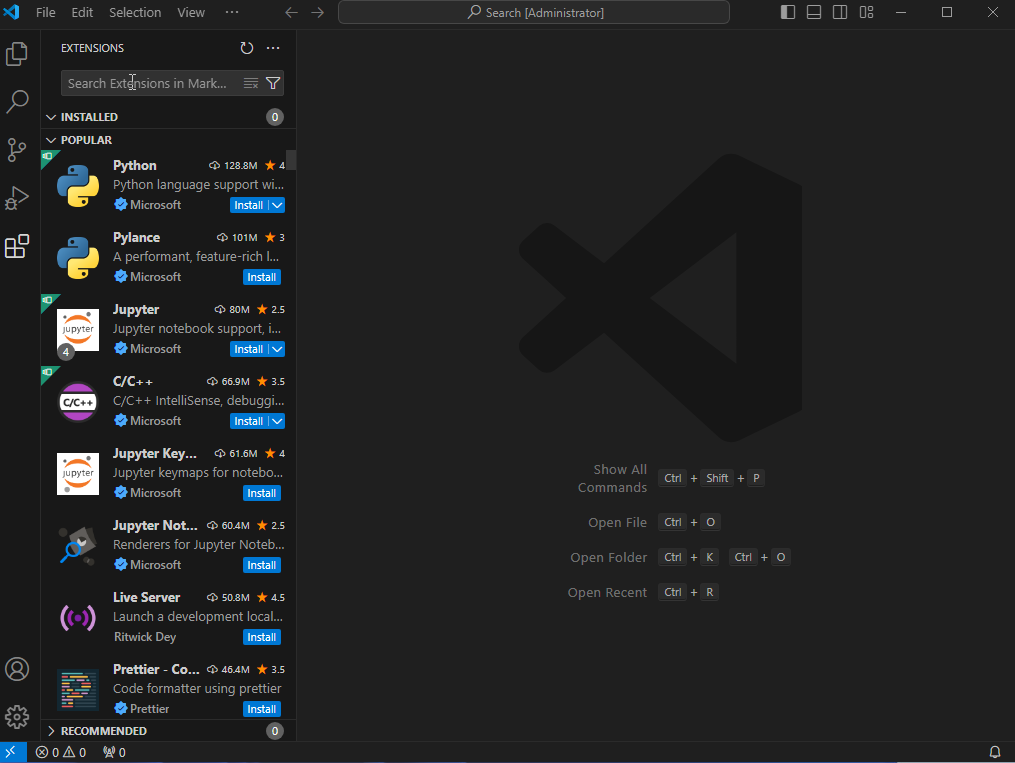
Task: Click the Live Server extension logo
Action: point(78,618)
